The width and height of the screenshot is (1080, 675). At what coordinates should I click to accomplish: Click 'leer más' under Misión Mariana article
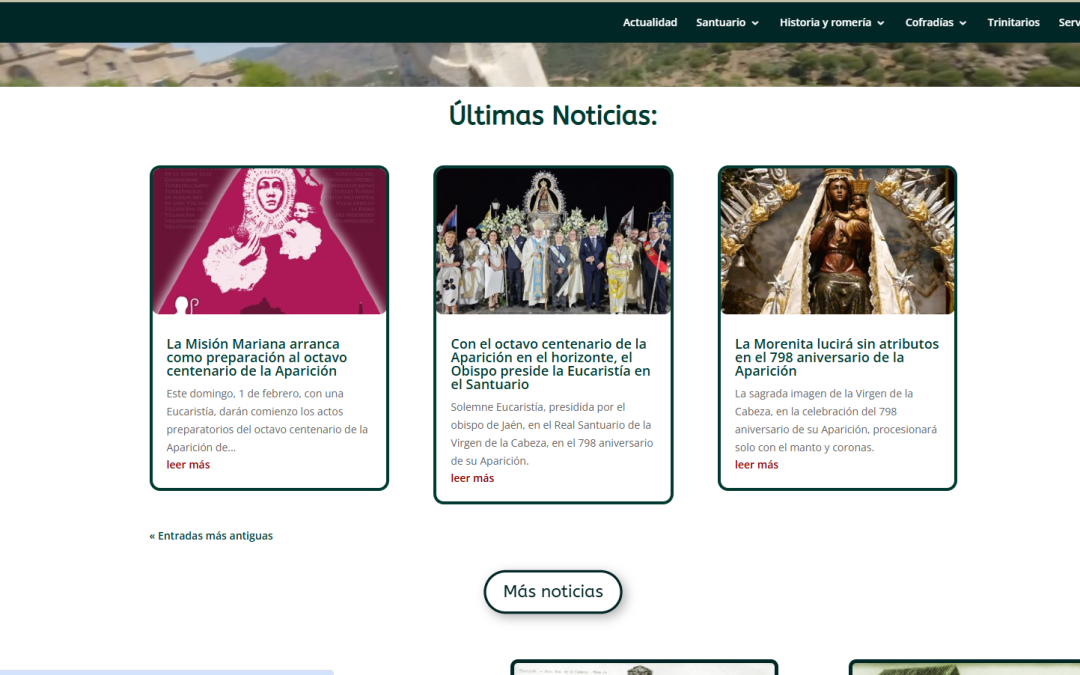pos(188,465)
